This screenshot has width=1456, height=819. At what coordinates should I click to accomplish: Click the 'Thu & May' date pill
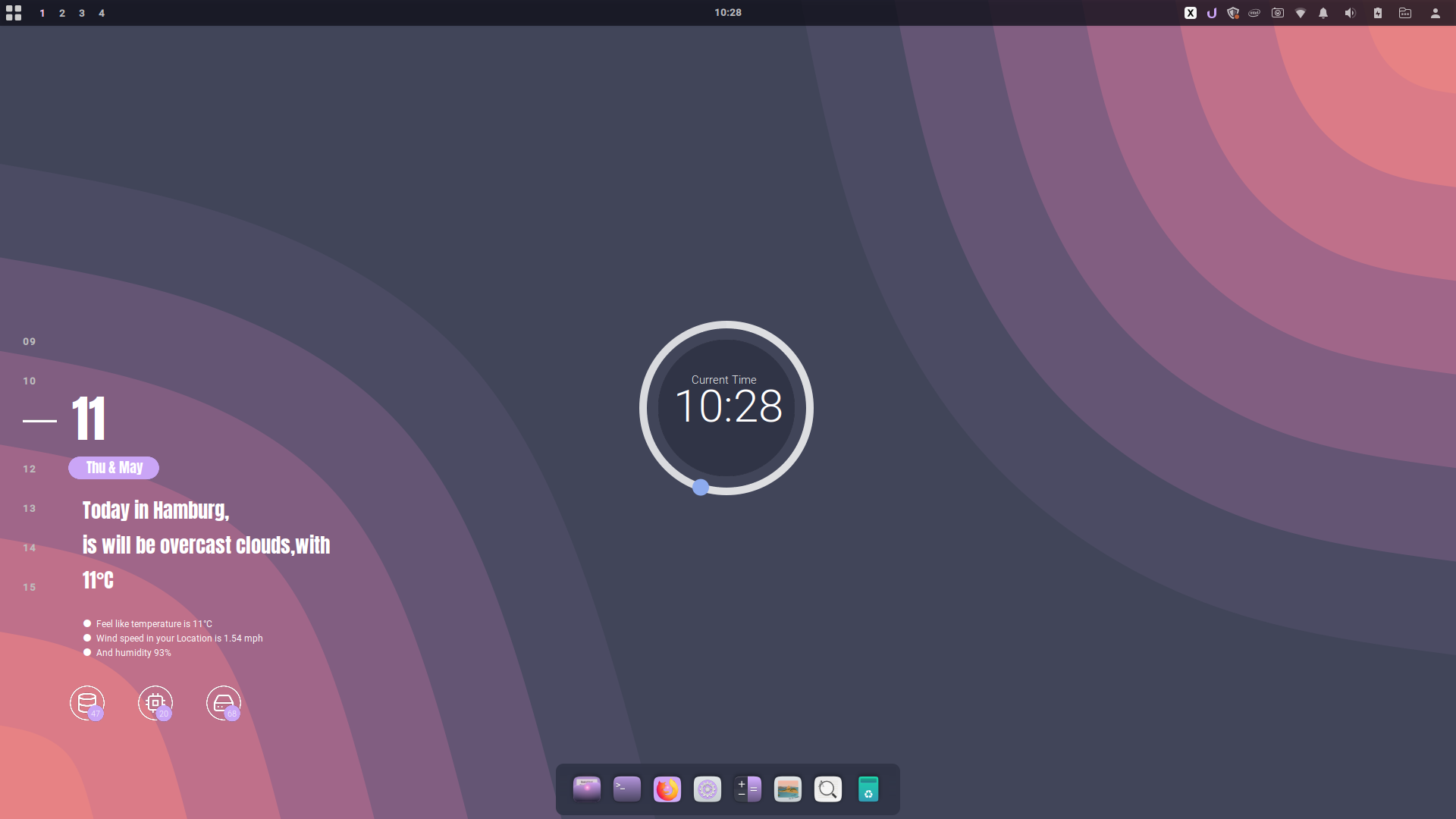coord(114,468)
